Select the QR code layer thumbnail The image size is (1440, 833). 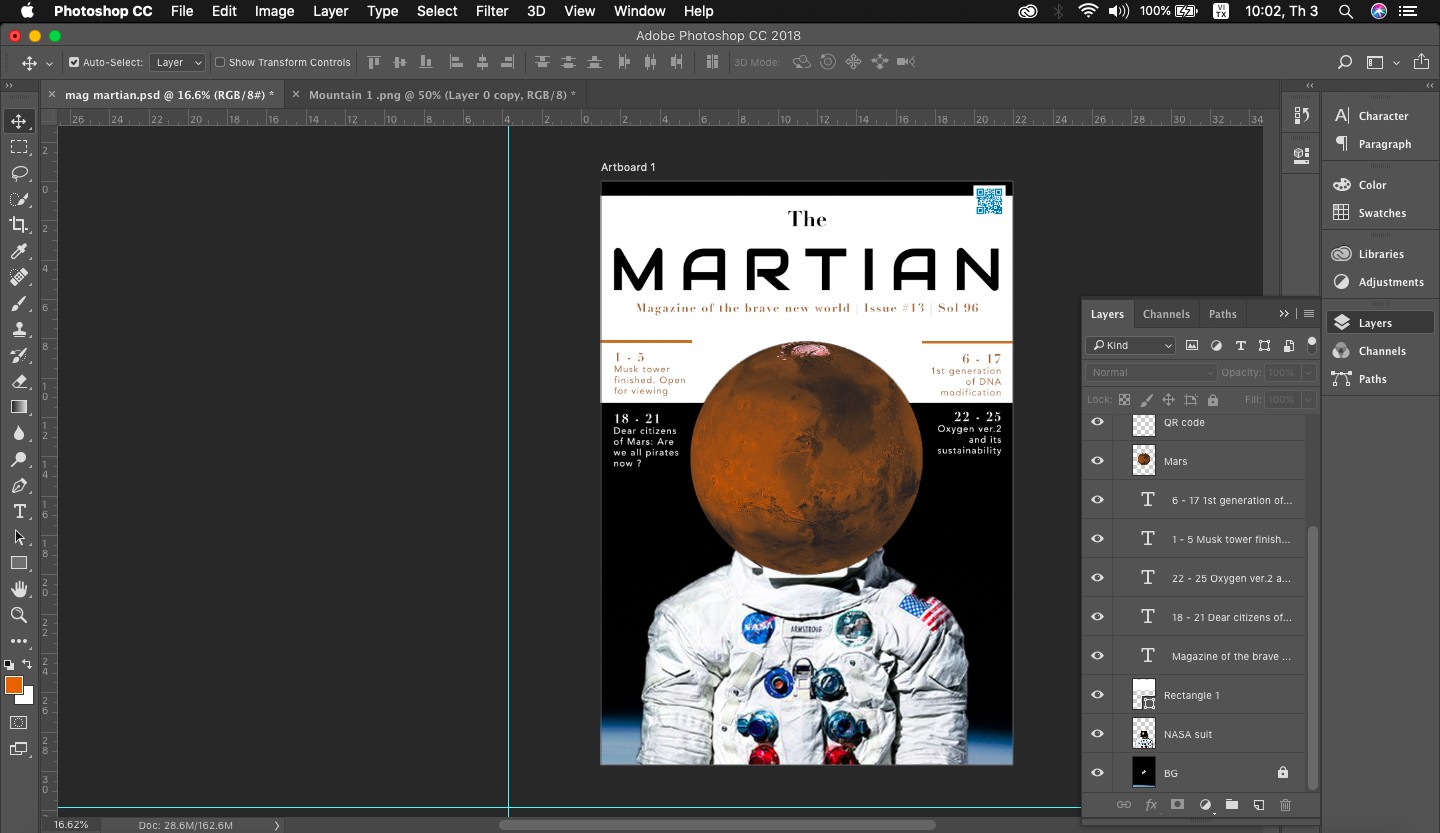point(1144,423)
